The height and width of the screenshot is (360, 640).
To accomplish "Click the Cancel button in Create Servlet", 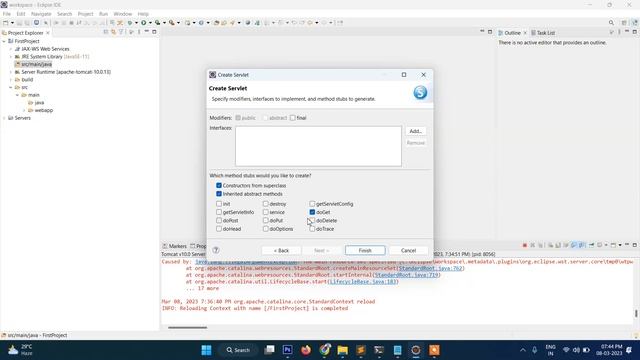I will click(x=408, y=250).
